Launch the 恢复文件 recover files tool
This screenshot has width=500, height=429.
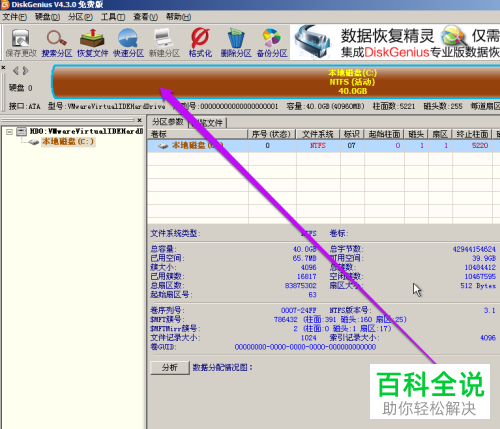point(93,43)
